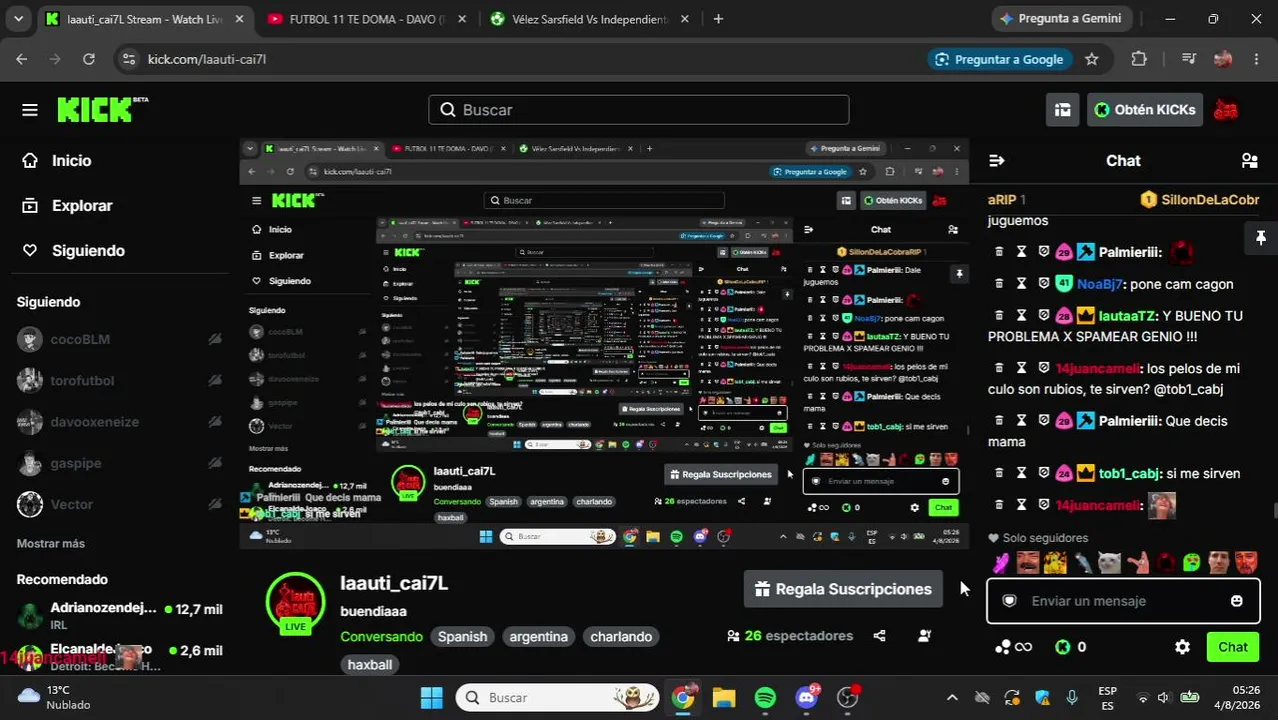Open the Conversando category link
Screen dimensions: 1278x720
[381, 637]
